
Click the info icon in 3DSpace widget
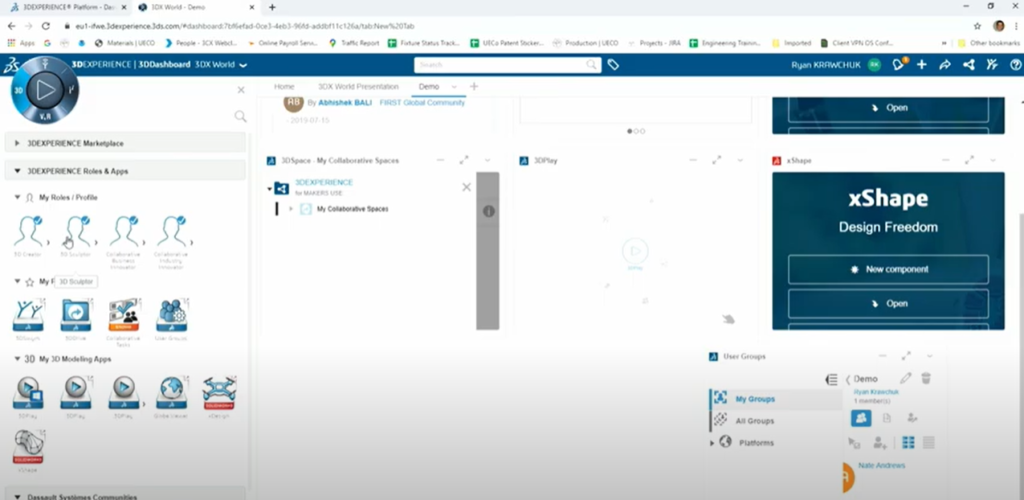click(488, 211)
